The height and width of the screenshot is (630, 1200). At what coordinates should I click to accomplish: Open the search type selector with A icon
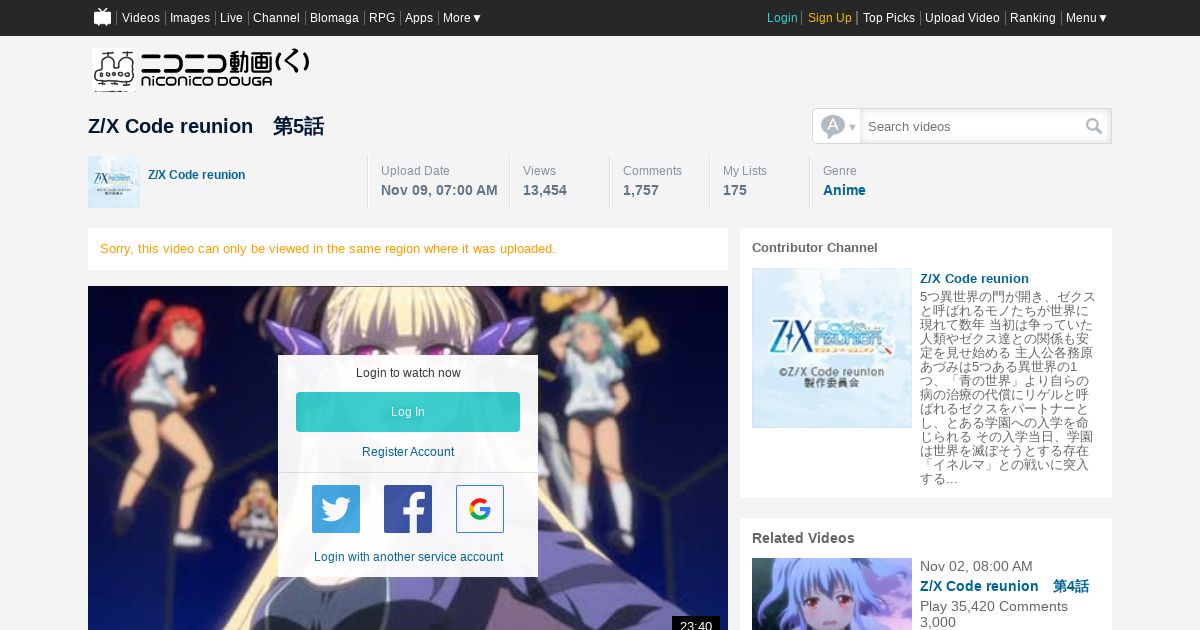[838, 126]
